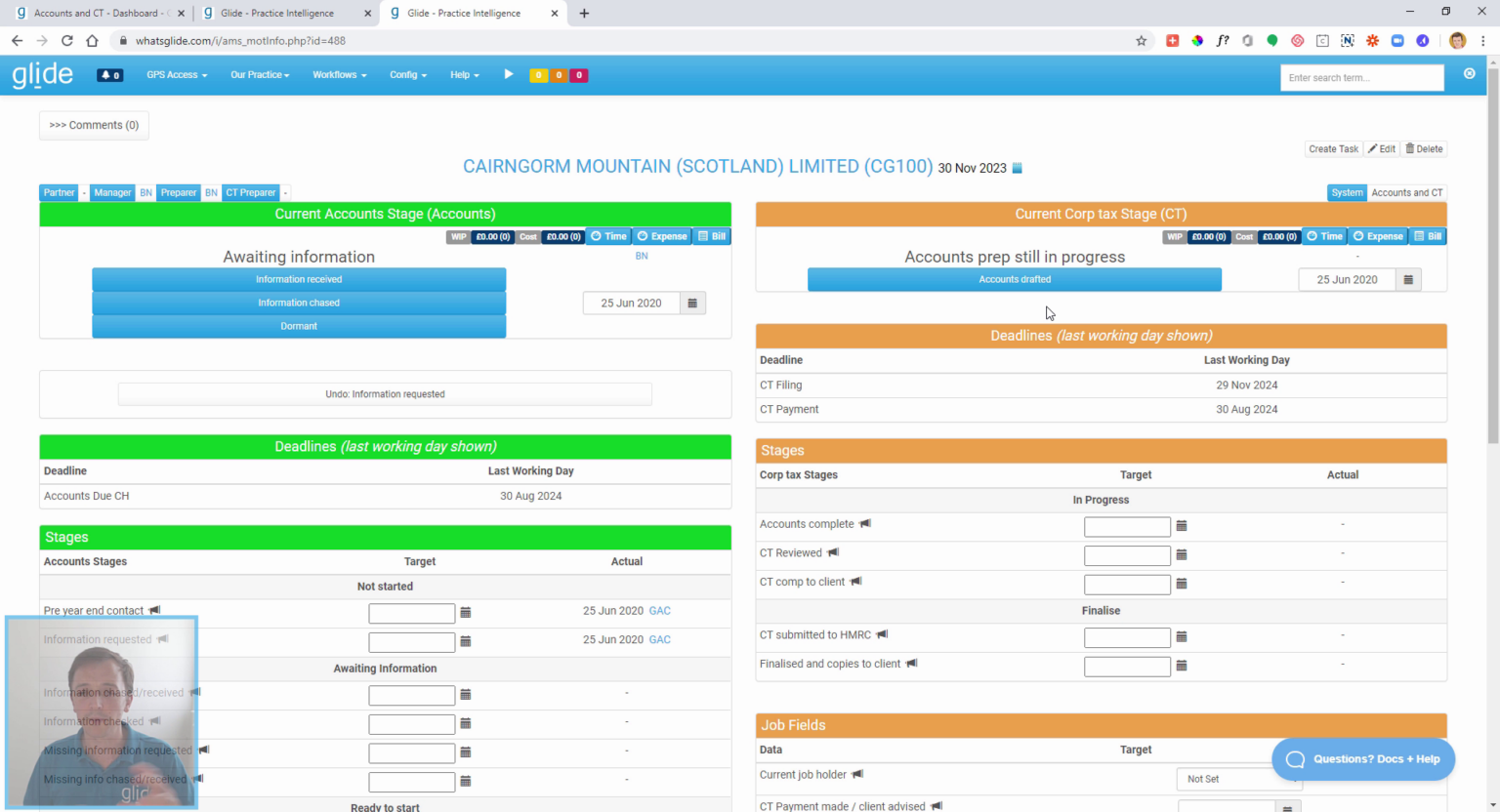Open the Workflows dropdown menu

[339, 75]
